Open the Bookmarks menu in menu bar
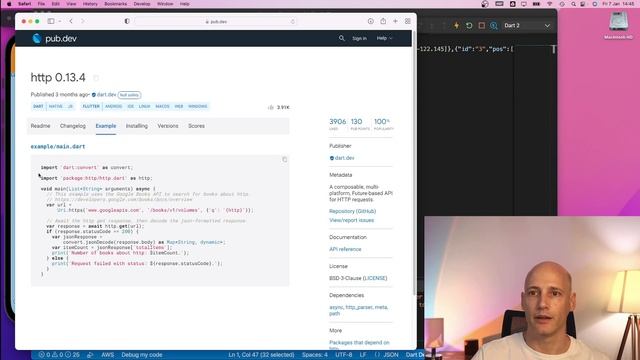Screen dimensions: 640x360 (116, 4)
